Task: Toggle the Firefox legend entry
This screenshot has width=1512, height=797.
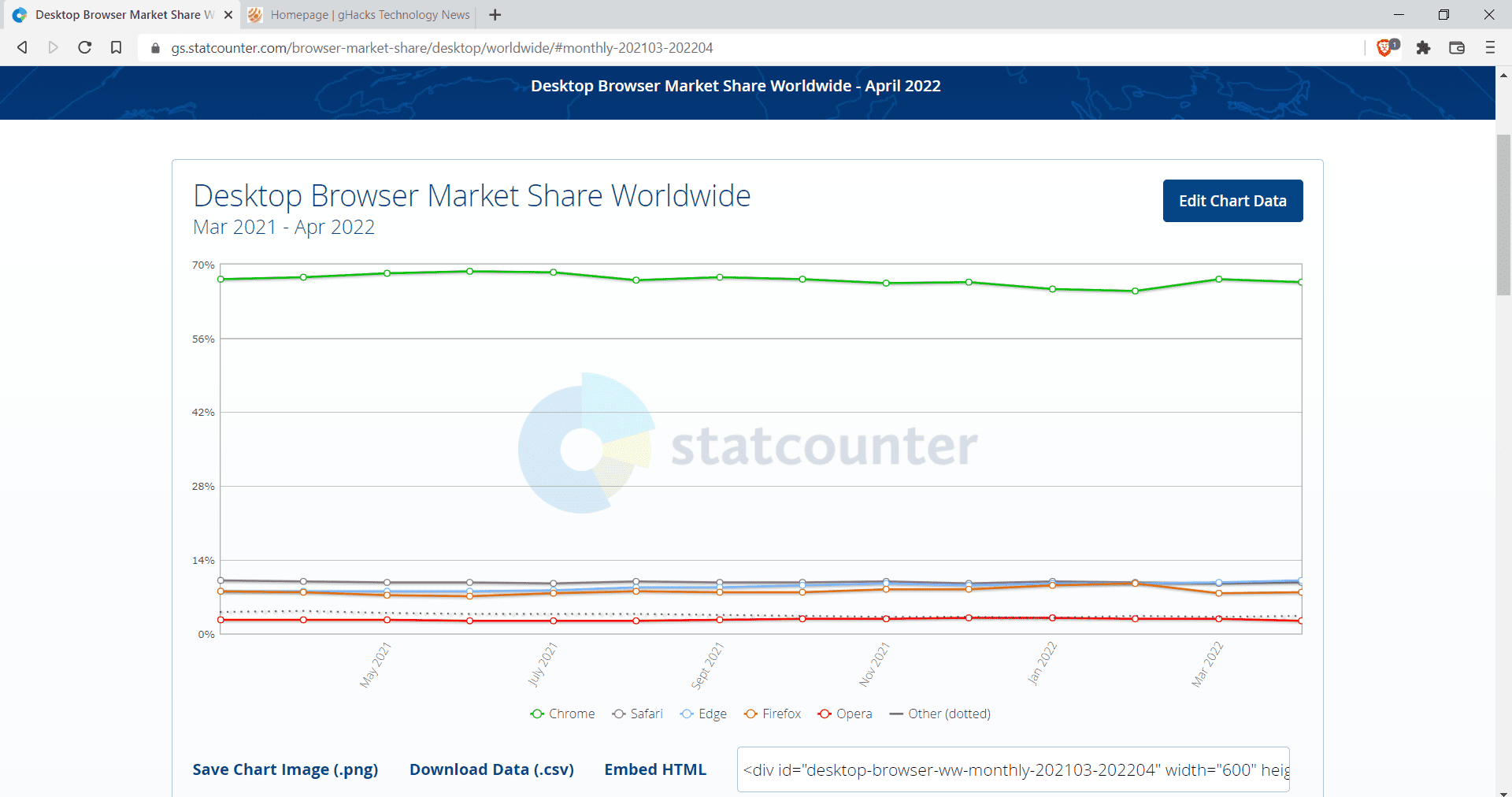Action: click(x=772, y=714)
